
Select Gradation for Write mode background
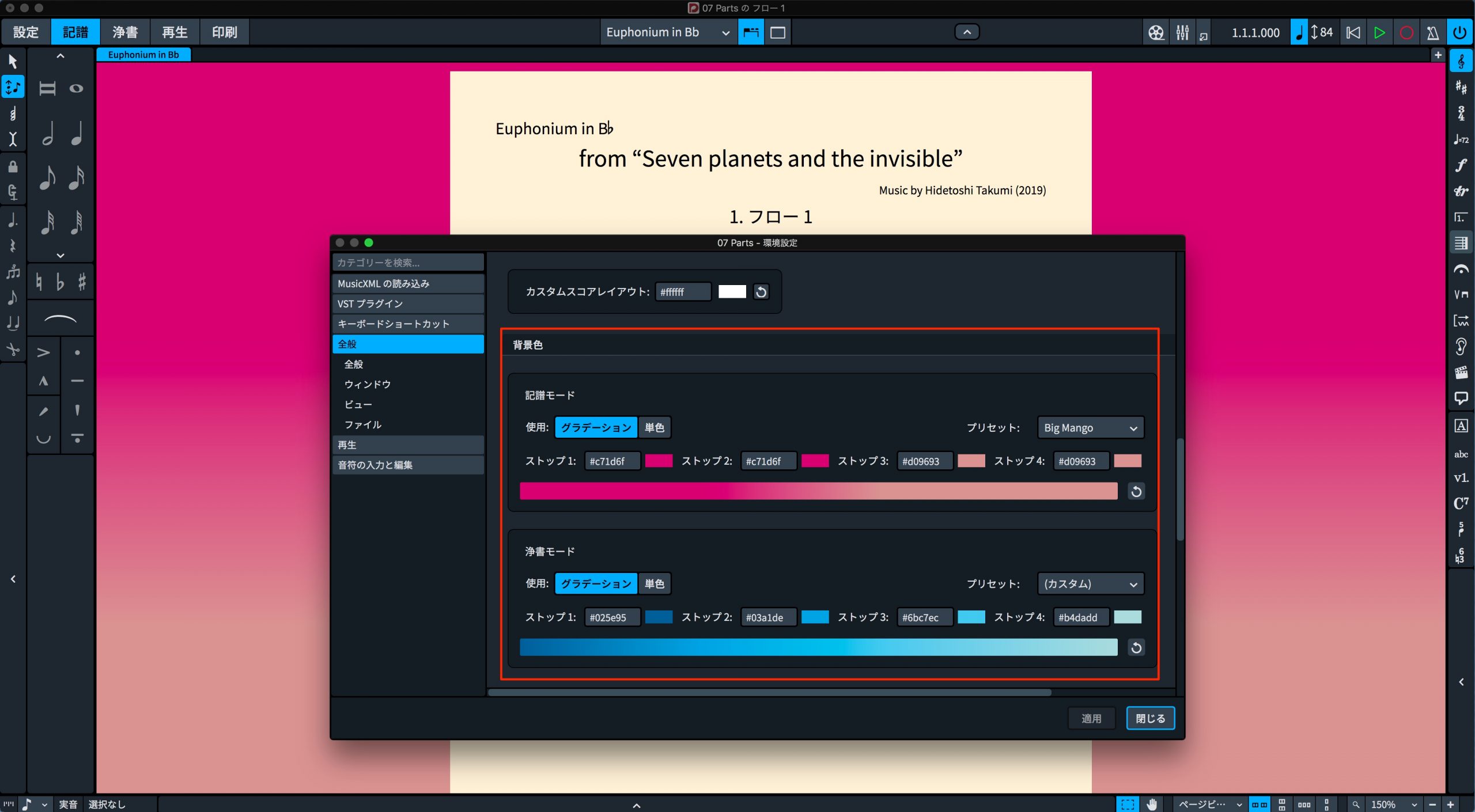(x=596, y=427)
